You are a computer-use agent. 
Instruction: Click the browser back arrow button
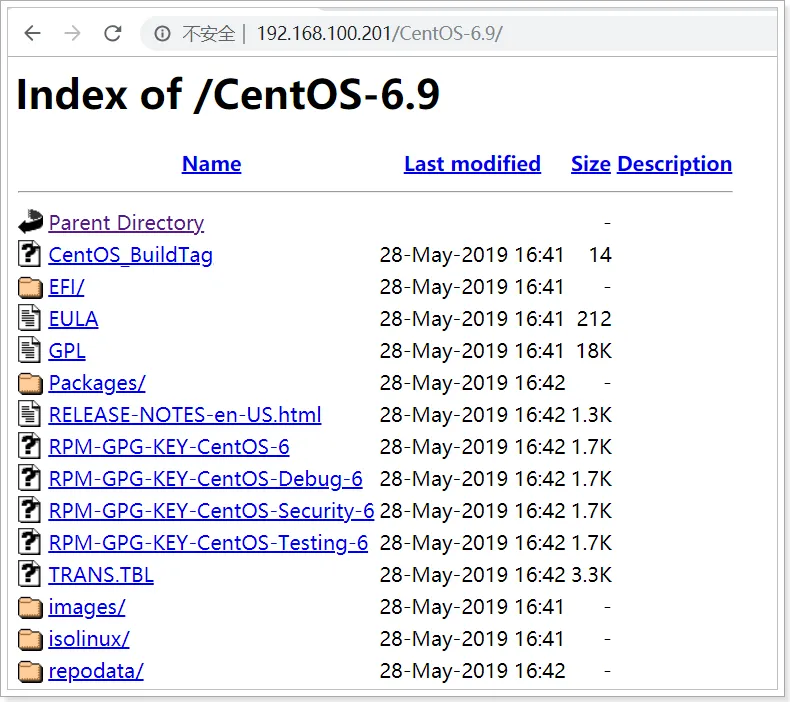coord(33,33)
